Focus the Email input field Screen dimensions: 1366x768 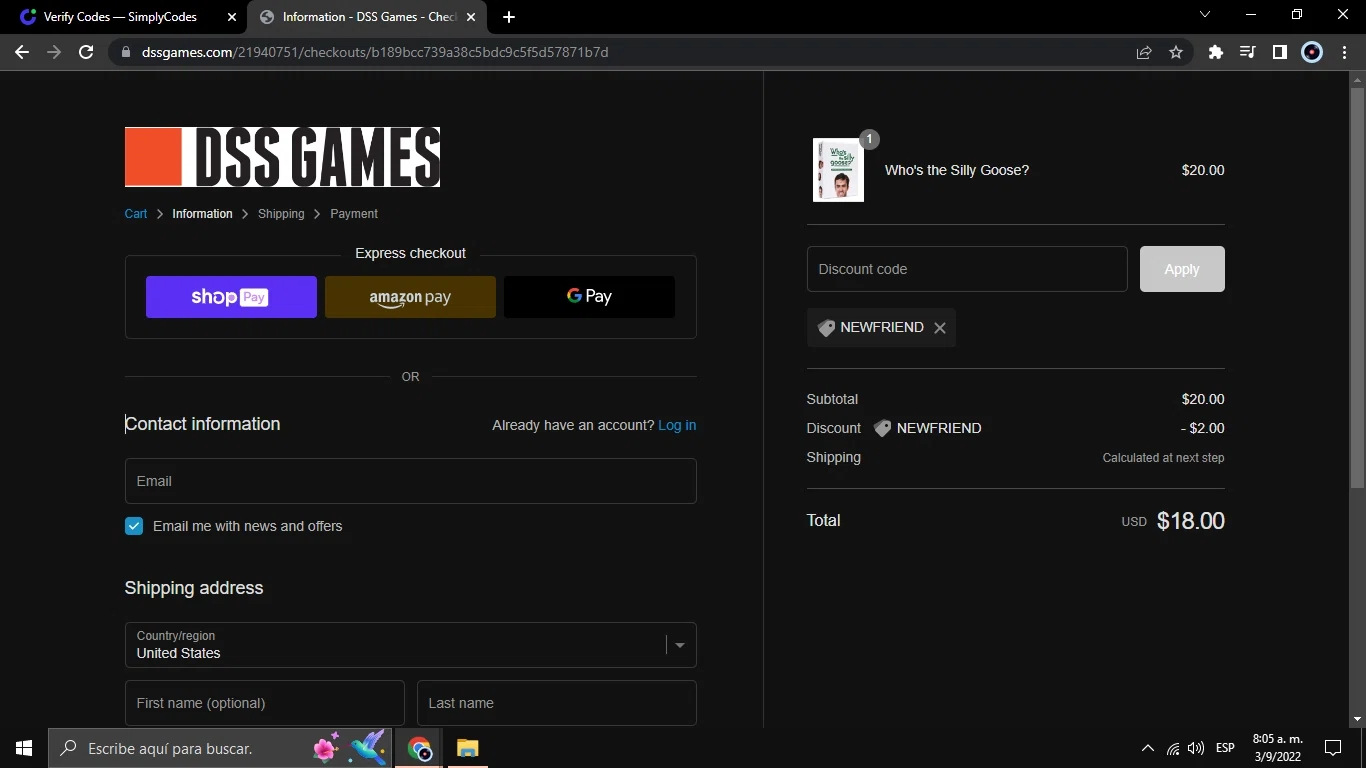pos(410,481)
